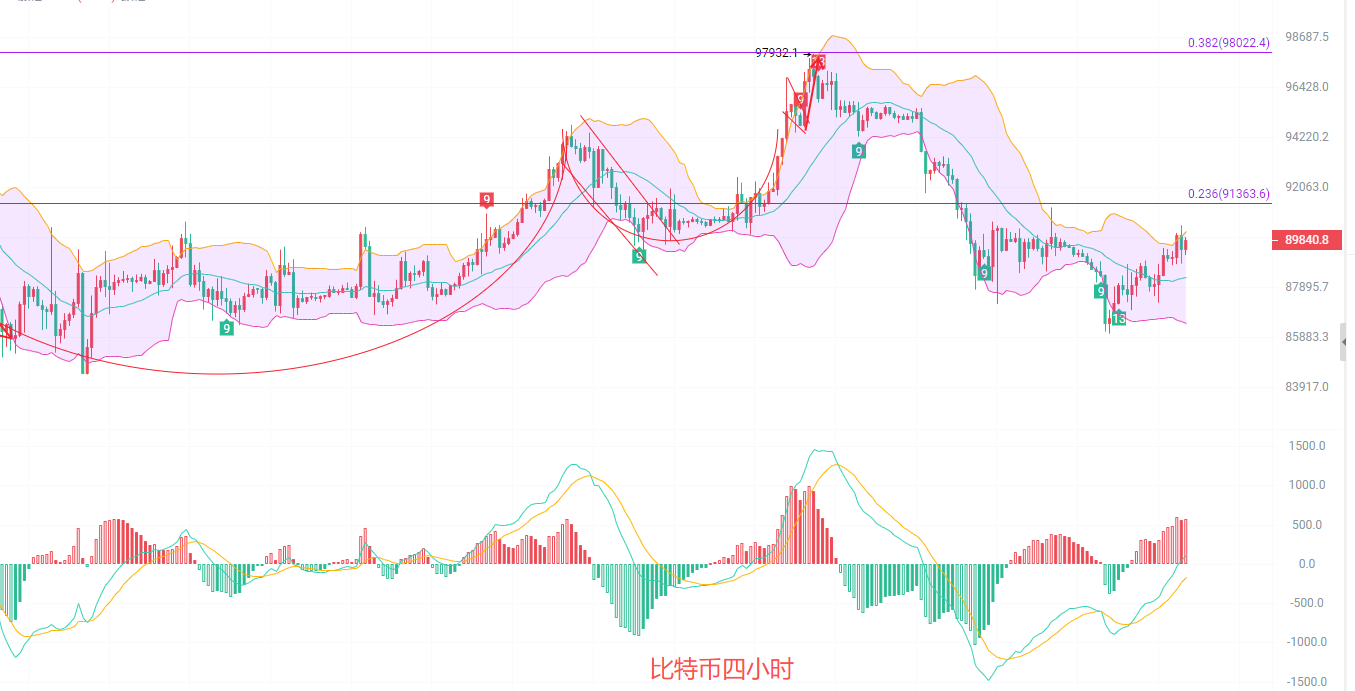Expand the side panel arrow on the right edge
1355x691 pixels.
[1346, 342]
